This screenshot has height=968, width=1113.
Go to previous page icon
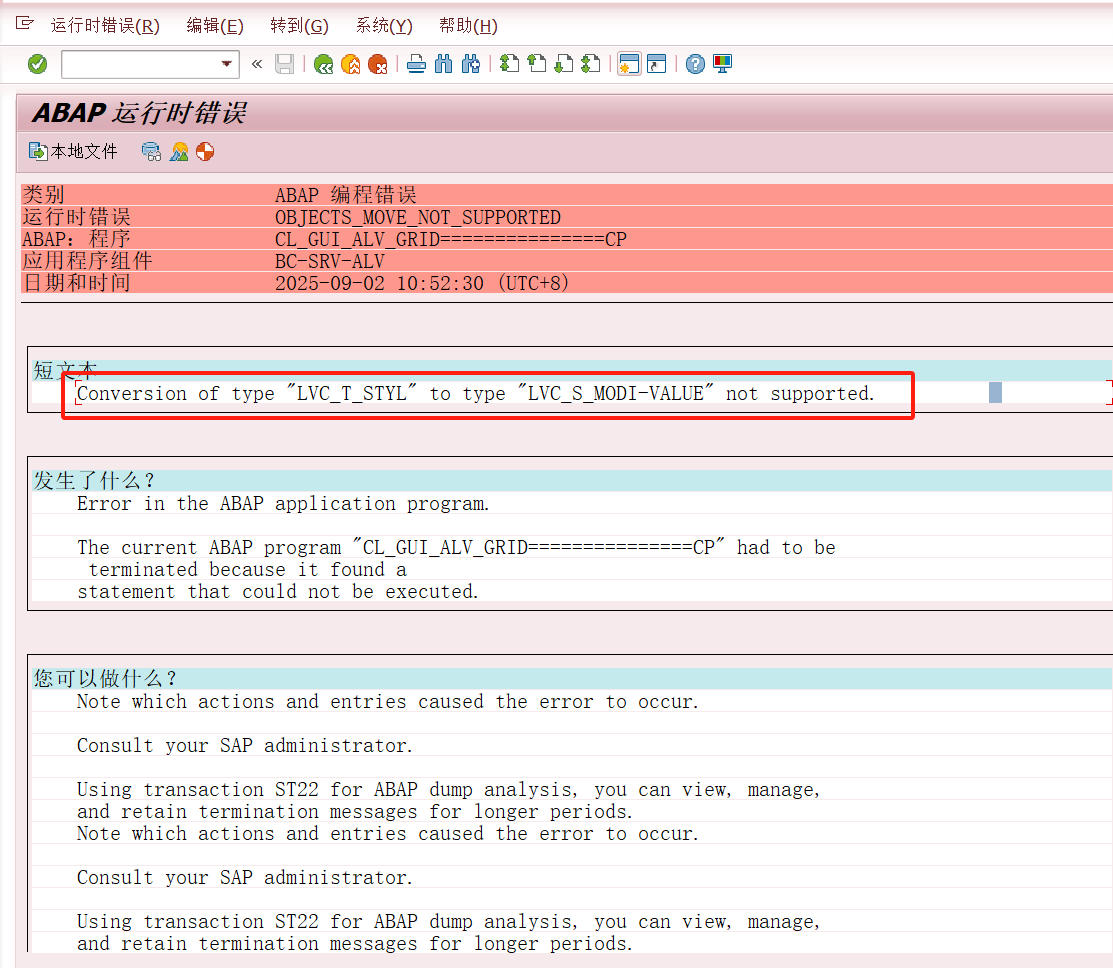[x=537, y=65]
